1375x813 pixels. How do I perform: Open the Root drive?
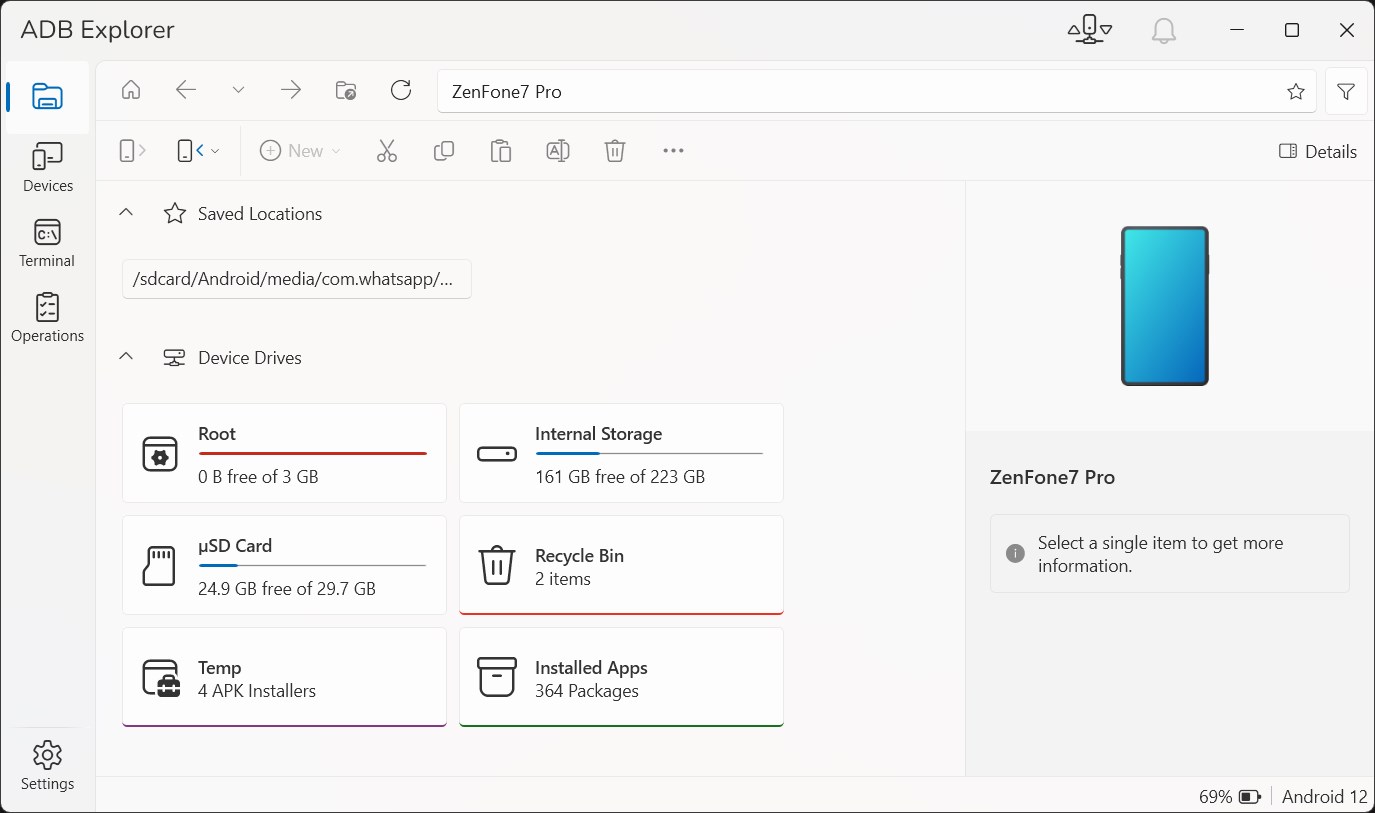click(284, 453)
